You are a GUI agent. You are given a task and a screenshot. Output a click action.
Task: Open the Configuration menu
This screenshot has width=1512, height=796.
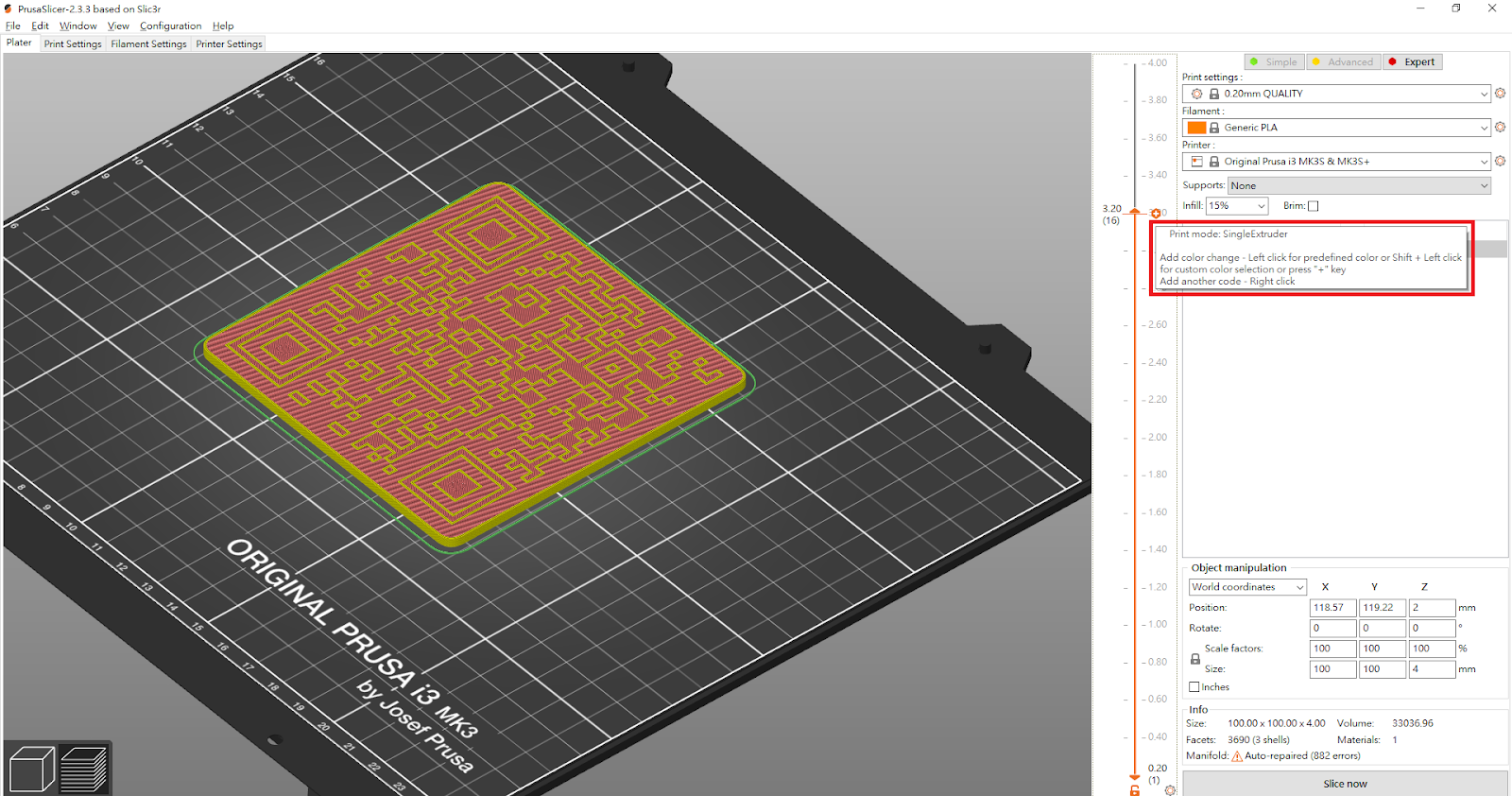click(x=170, y=26)
